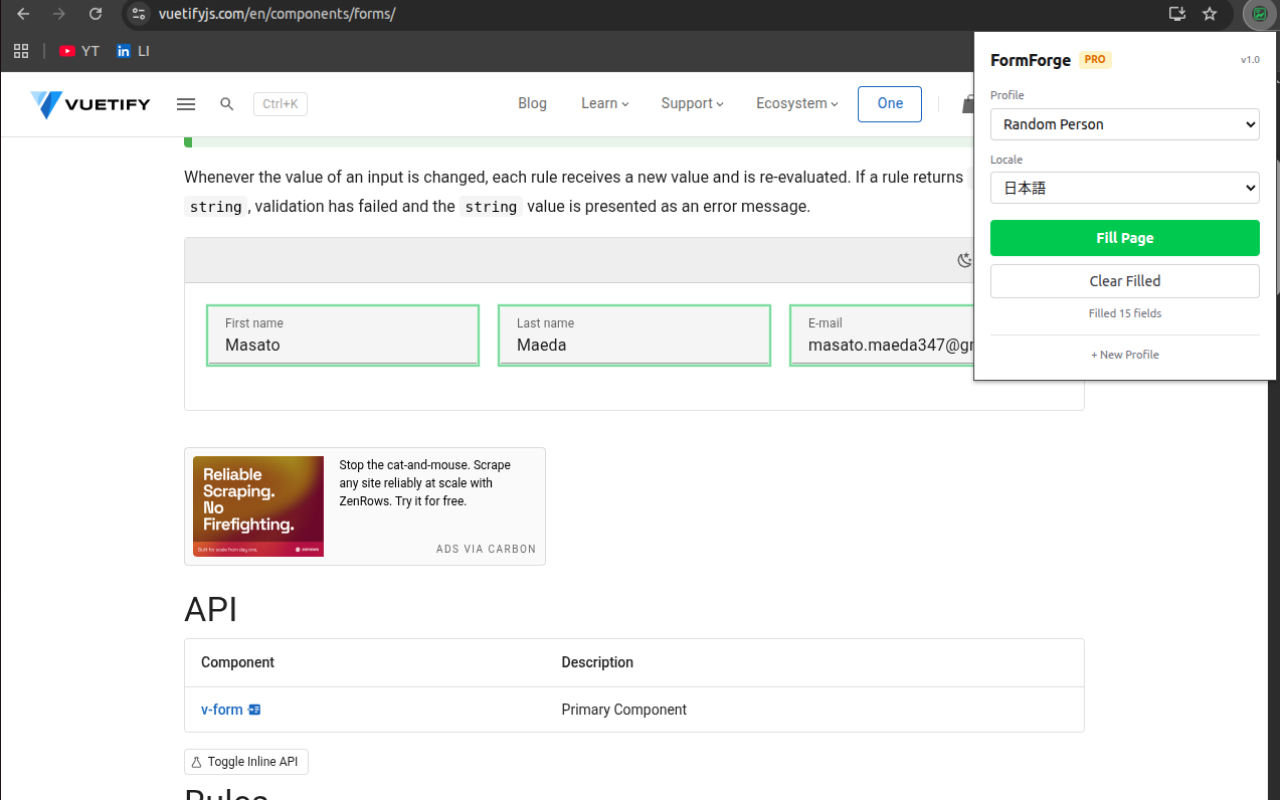Click the screen cast icon

pyautogui.click(x=1177, y=14)
